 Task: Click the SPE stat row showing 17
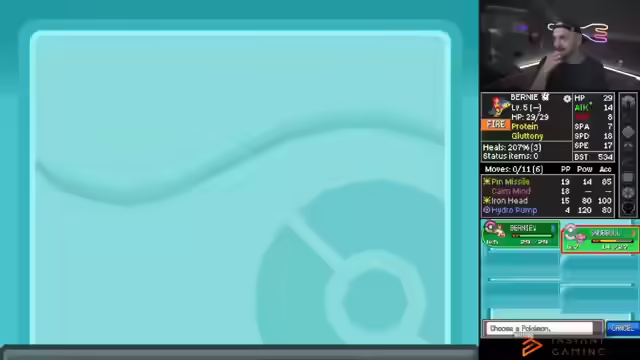click(593, 145)
